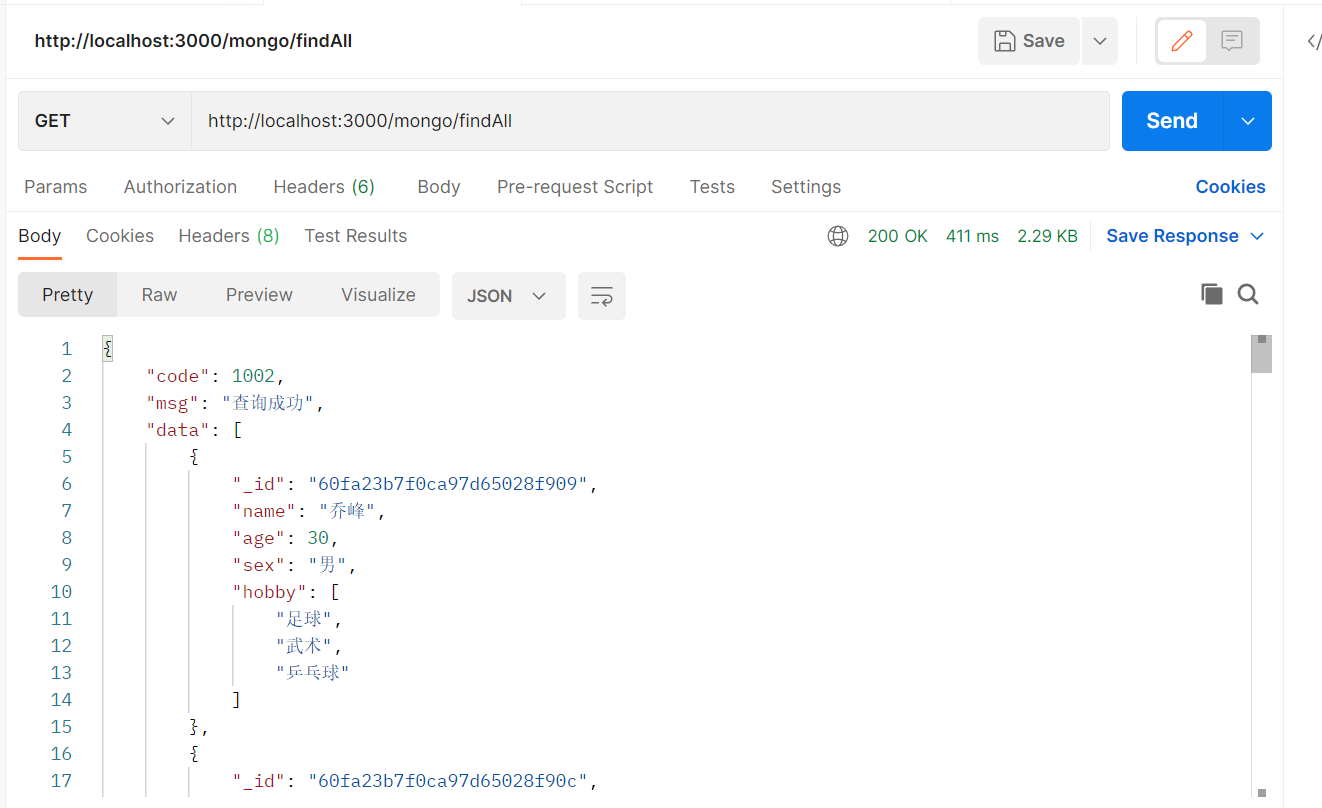Click the globe network icon
1322x808 pixels.
tap(838, 236)
